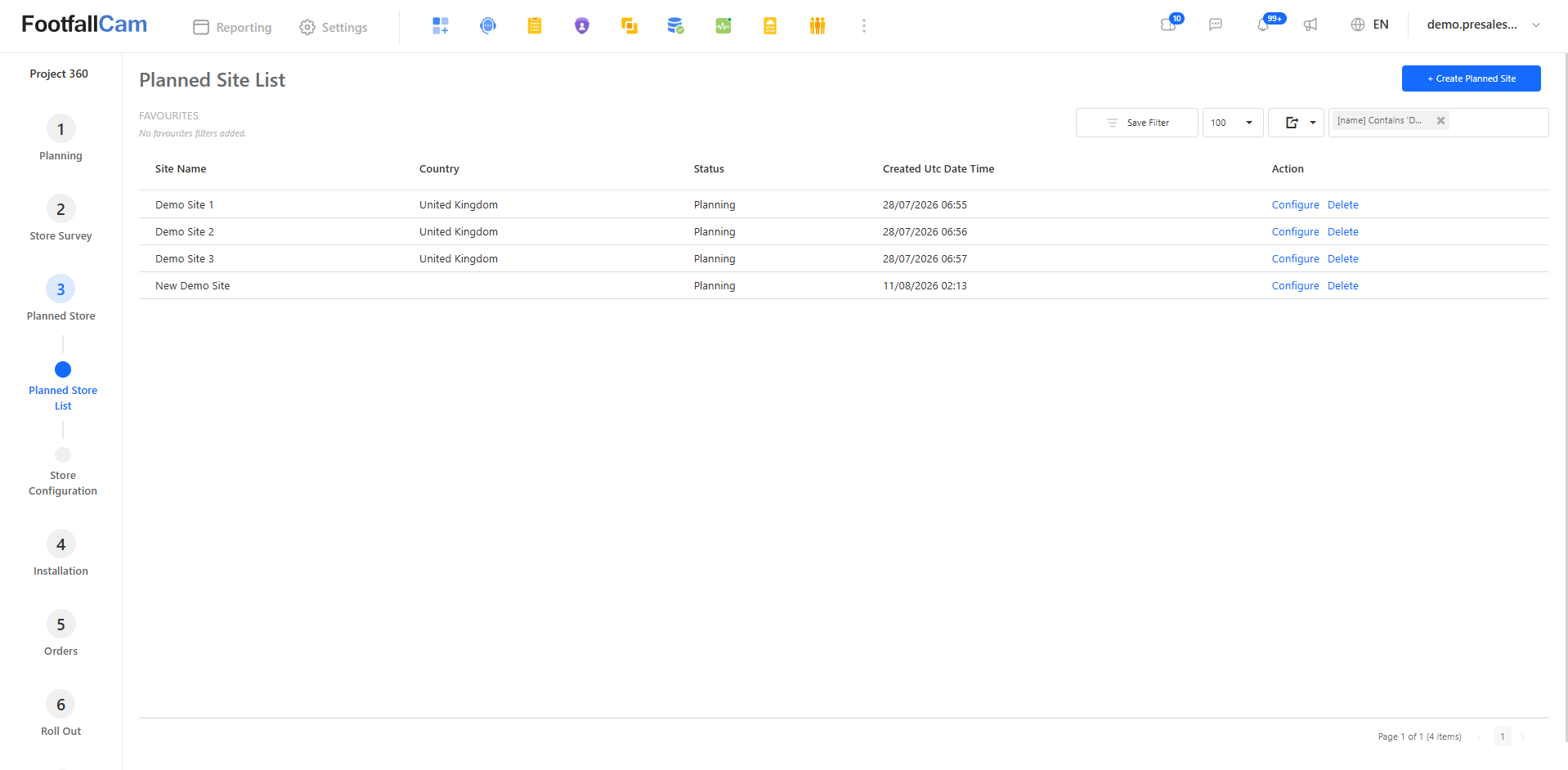Open the notifications bell with 99+ badge
Viewport: 1568px width, 770px height.
pos(1266,24)
